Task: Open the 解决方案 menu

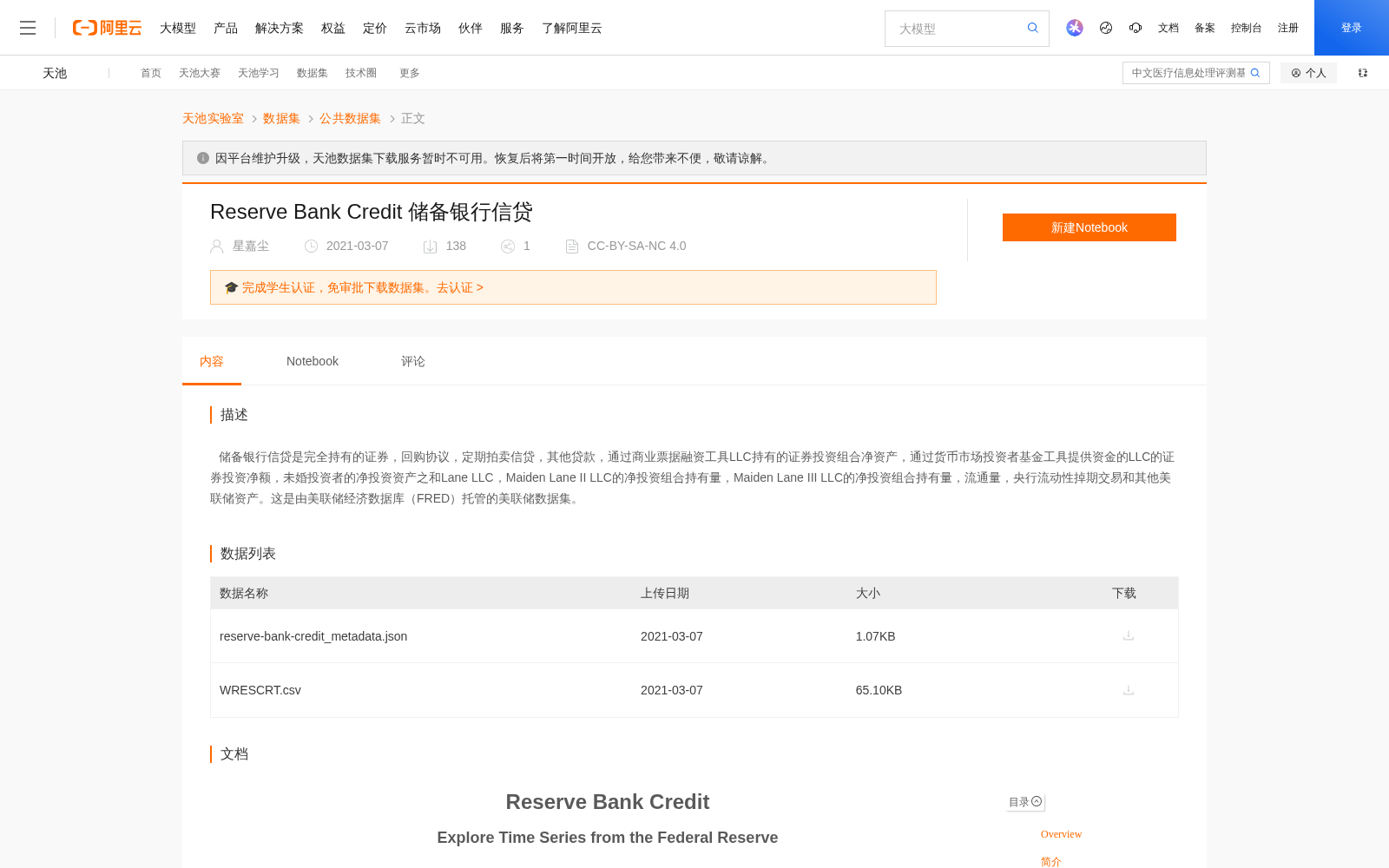Action: click(x=280, y=28)
